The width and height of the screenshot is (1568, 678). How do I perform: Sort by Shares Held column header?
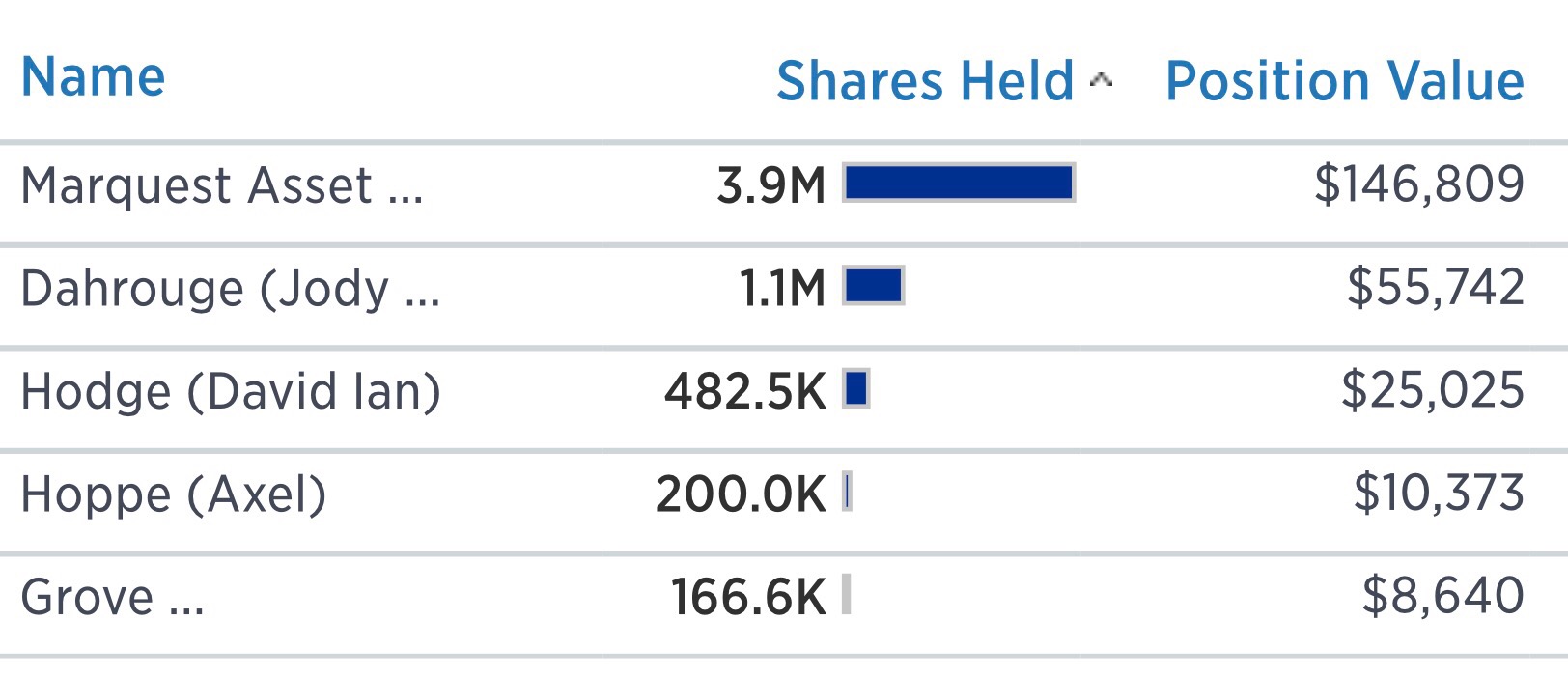click(924, 81)
